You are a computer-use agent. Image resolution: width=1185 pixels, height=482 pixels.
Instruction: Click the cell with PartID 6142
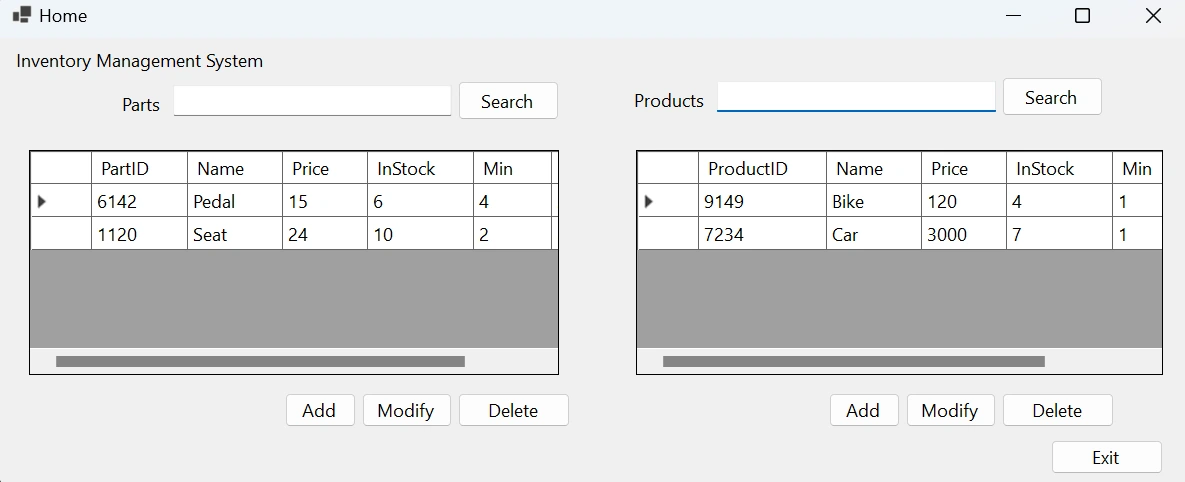(x=139, y=201)
